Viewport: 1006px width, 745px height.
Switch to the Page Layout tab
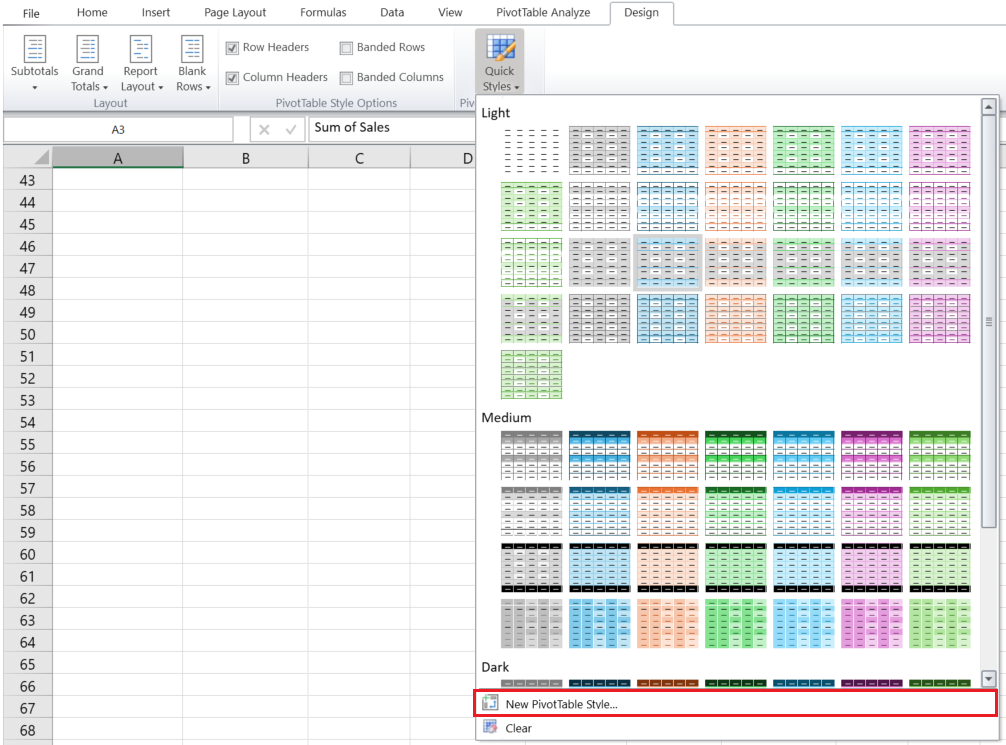pos(235,12)
